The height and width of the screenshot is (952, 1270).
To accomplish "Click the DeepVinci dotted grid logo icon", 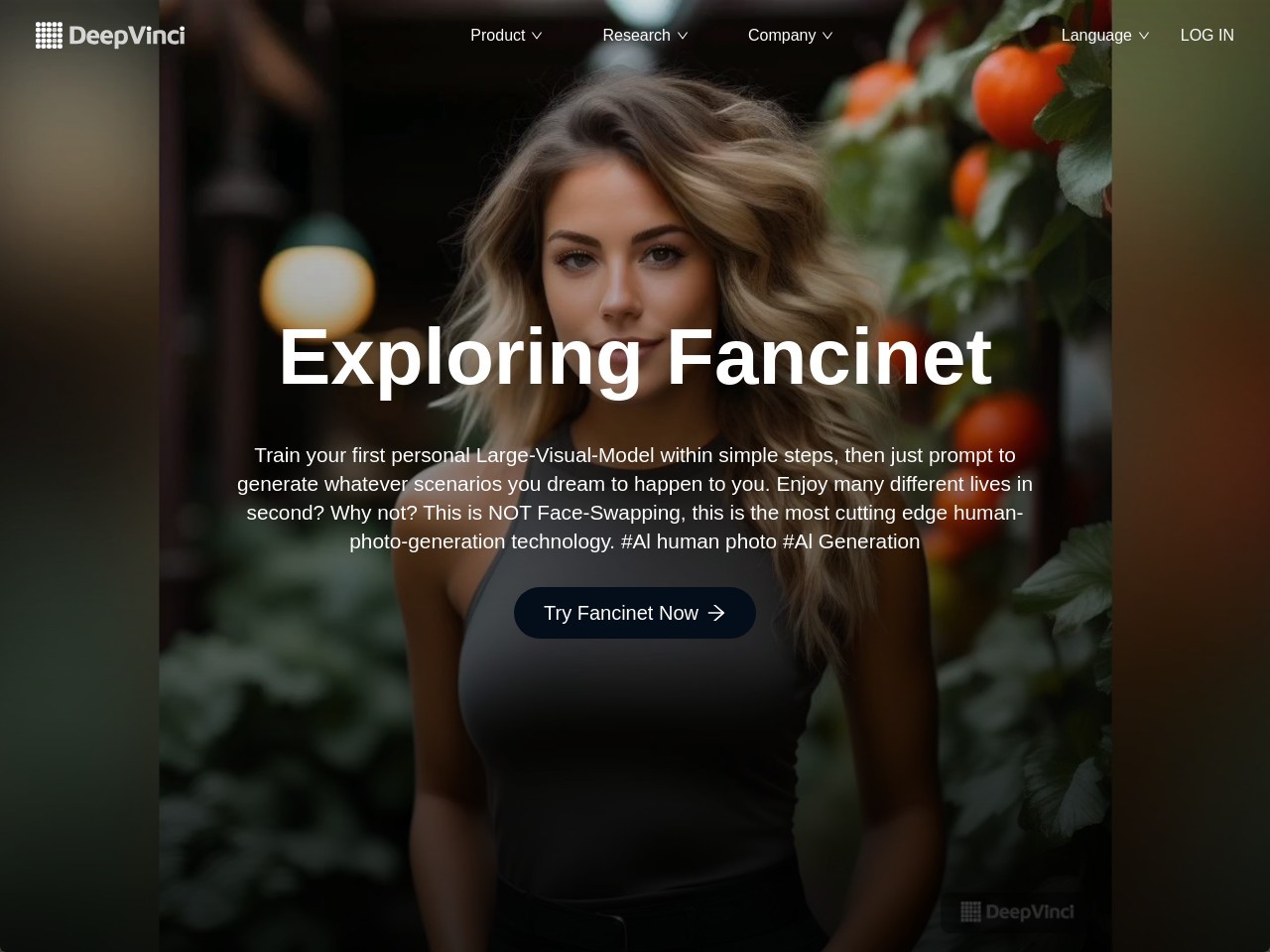I will pyautogui.click(x=49, y=36).
